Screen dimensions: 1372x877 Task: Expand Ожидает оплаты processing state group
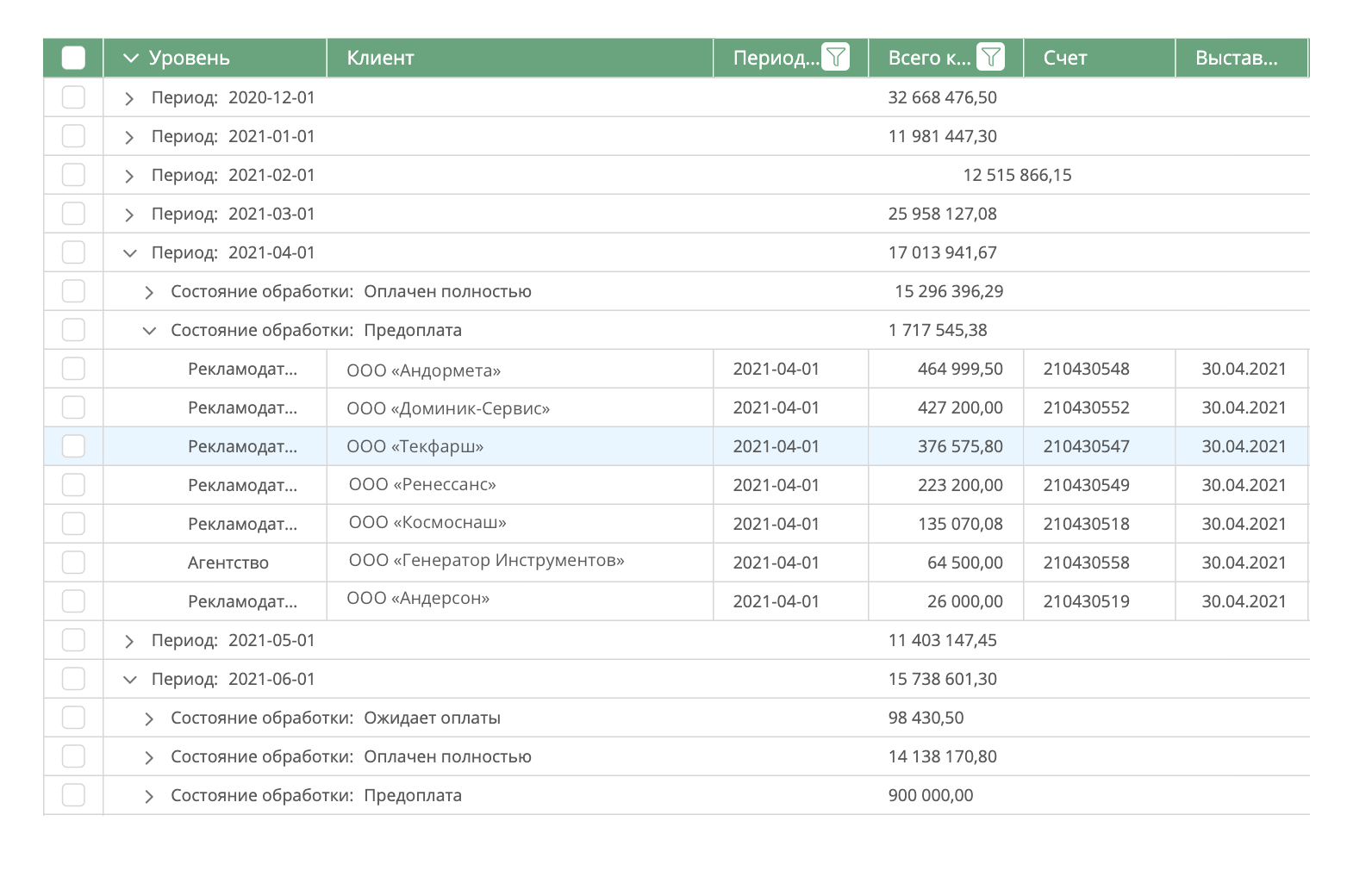149,718
